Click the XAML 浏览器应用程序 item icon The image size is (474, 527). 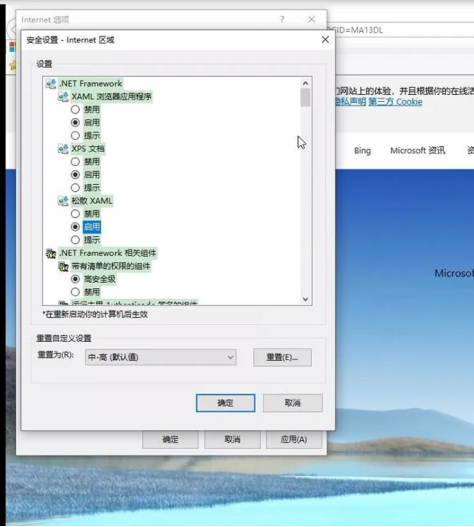[x=63, y=96]
